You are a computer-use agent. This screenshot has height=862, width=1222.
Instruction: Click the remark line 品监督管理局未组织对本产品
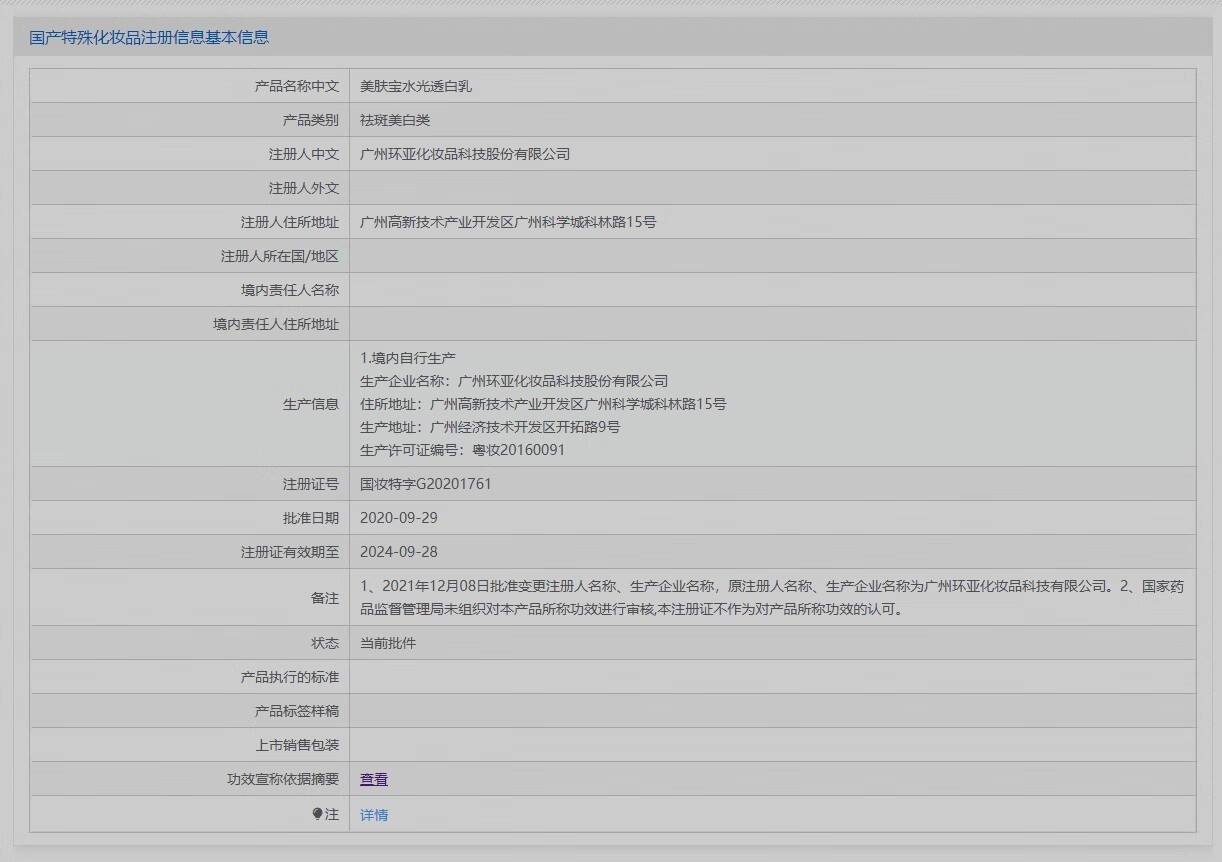pyautogui.click(x=632, y=609)
